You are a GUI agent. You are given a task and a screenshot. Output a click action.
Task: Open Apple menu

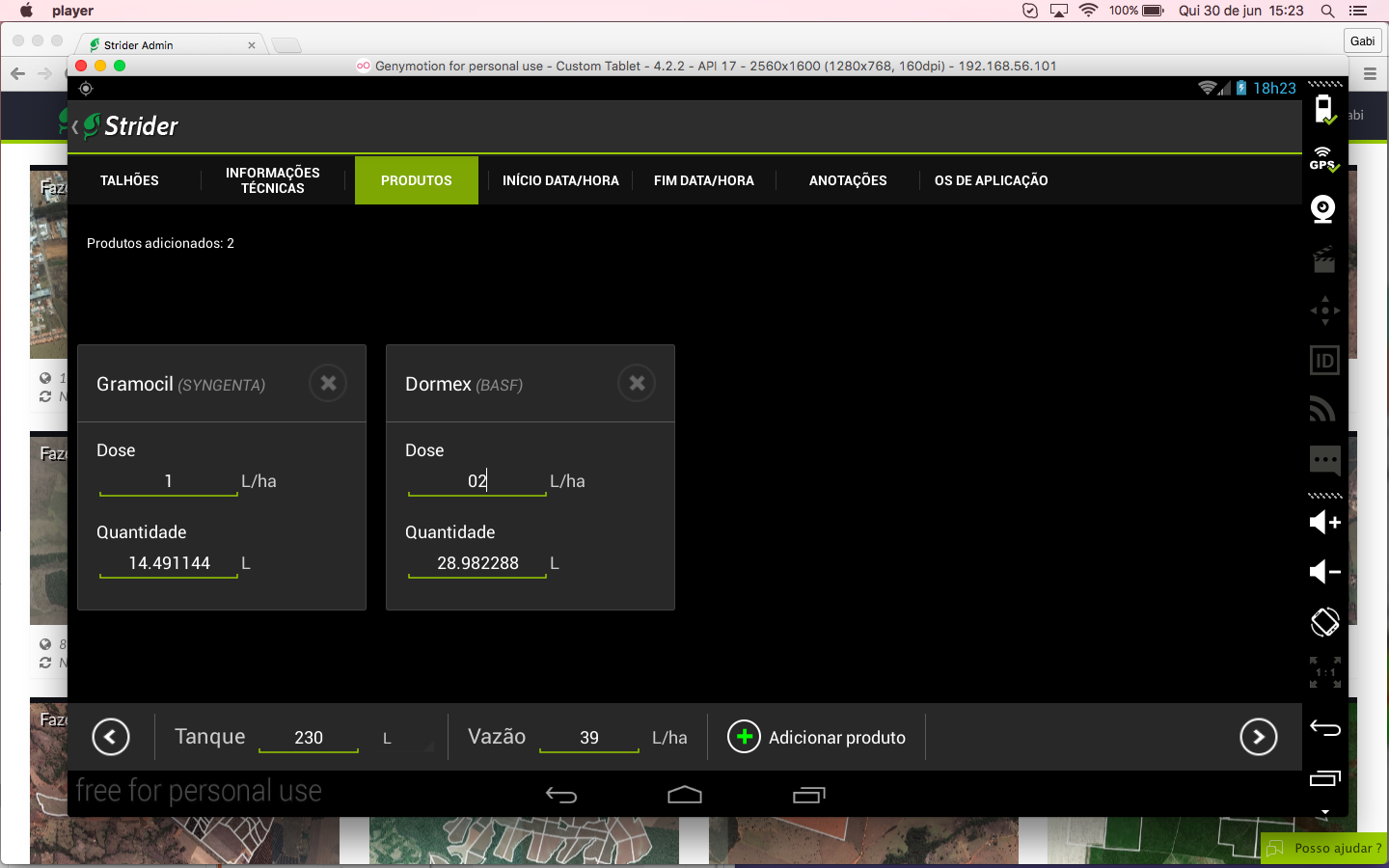(26, 11)
